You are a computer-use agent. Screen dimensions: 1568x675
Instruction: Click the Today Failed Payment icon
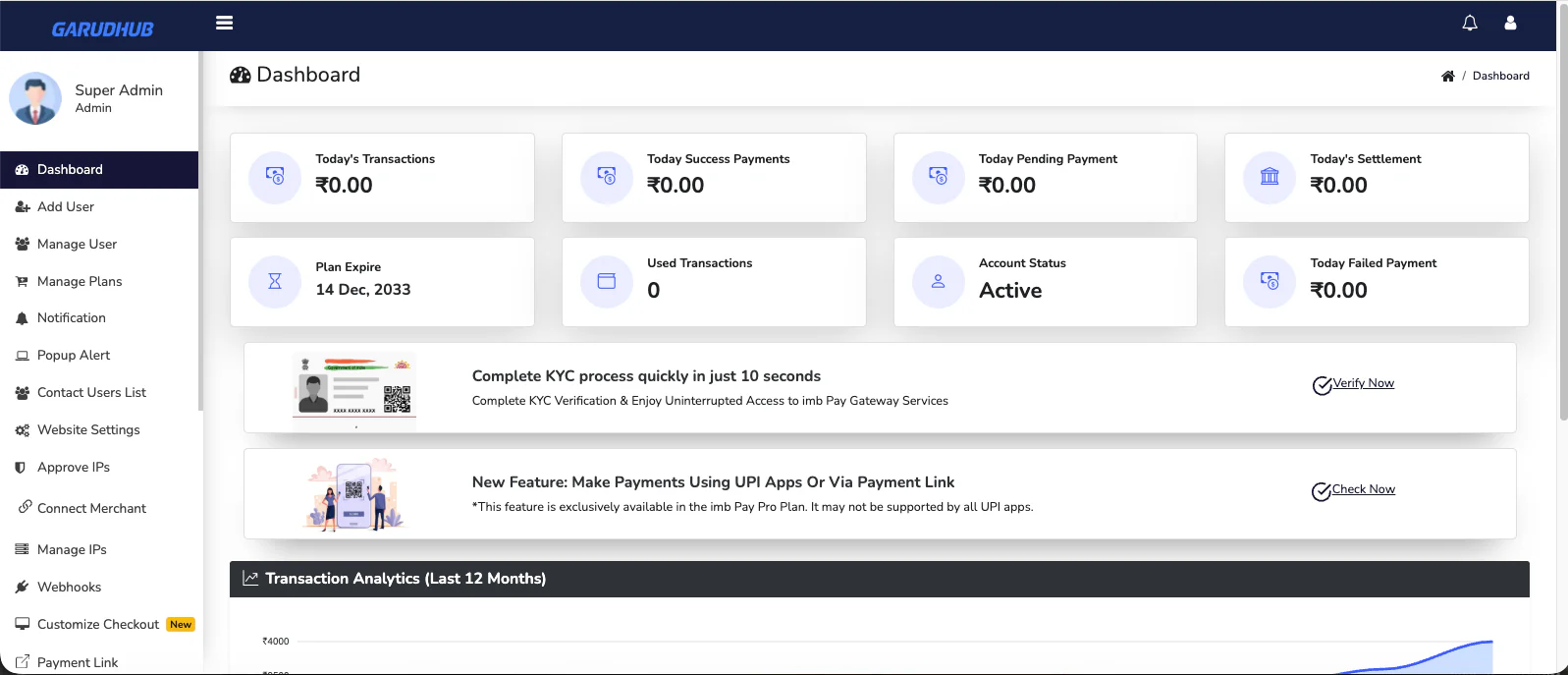(x=1270, y=282)
